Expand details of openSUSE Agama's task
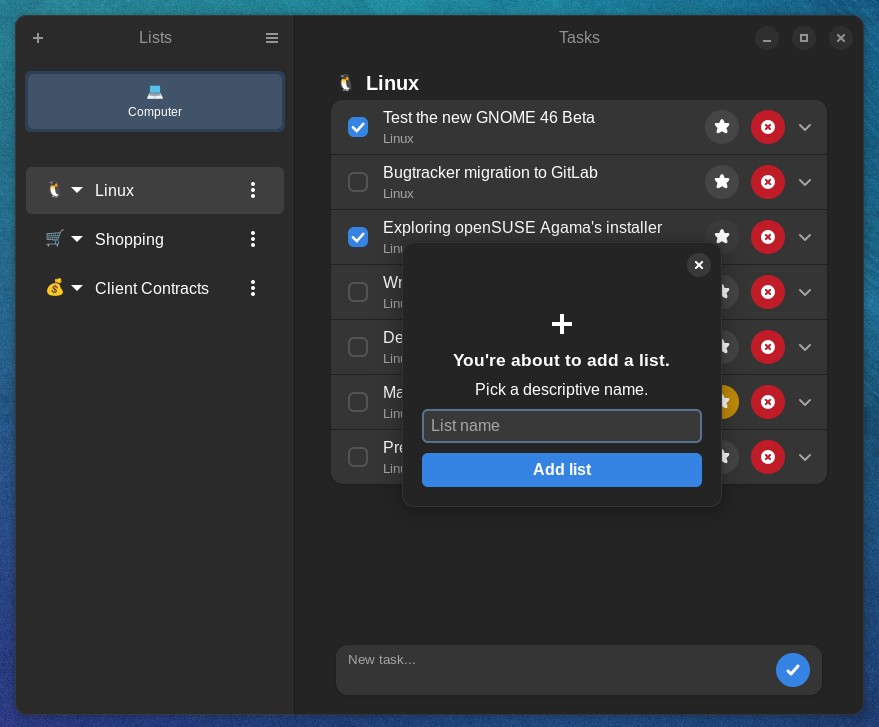The width and height of the screenshot is (879, 727). 805,237
